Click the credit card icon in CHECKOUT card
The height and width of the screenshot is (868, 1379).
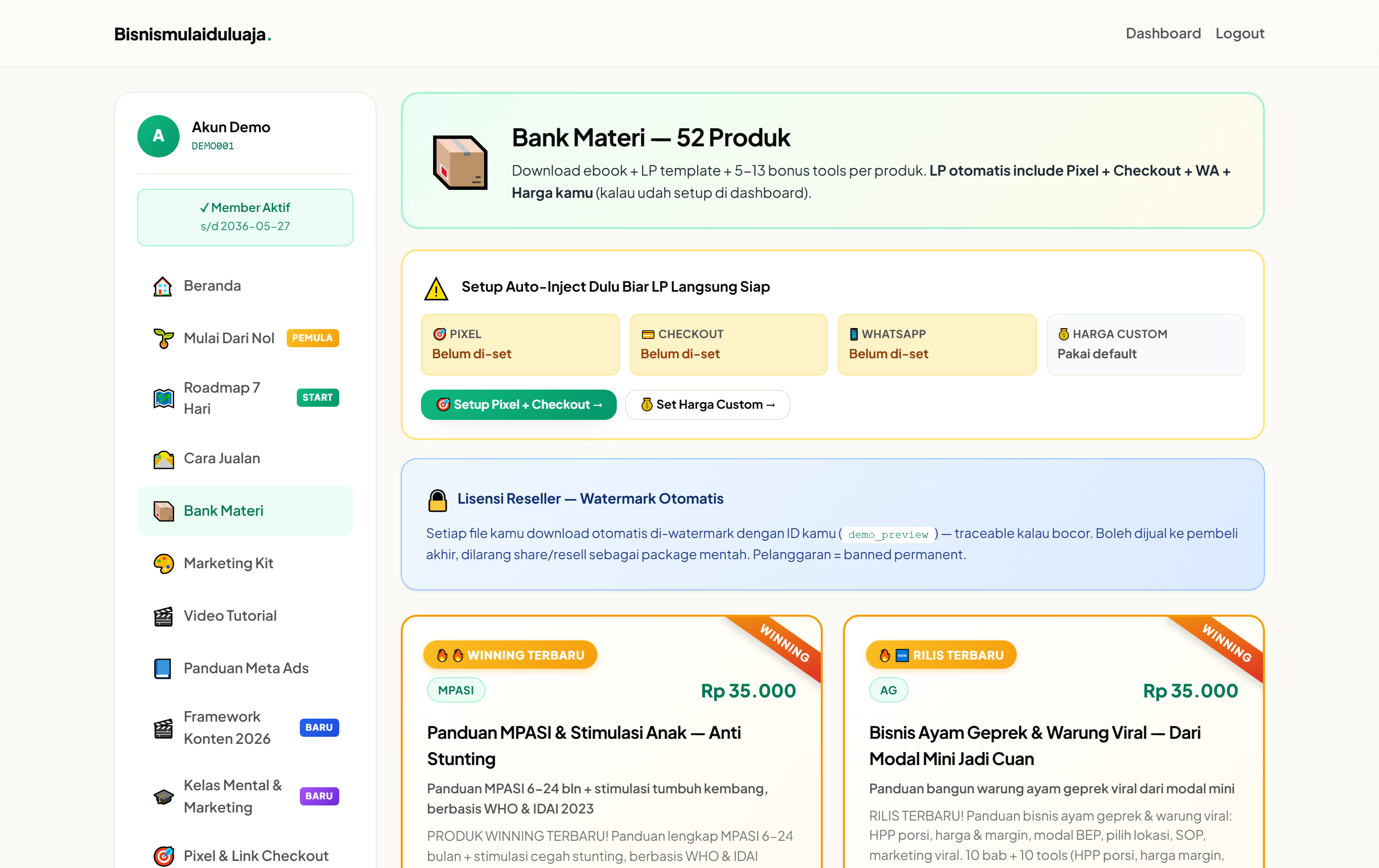648,335
